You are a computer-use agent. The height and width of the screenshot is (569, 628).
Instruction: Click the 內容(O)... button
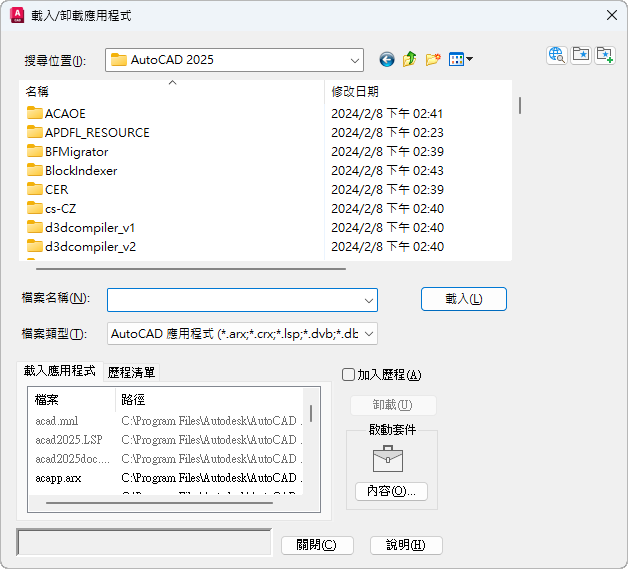click(x=391, y=491)
